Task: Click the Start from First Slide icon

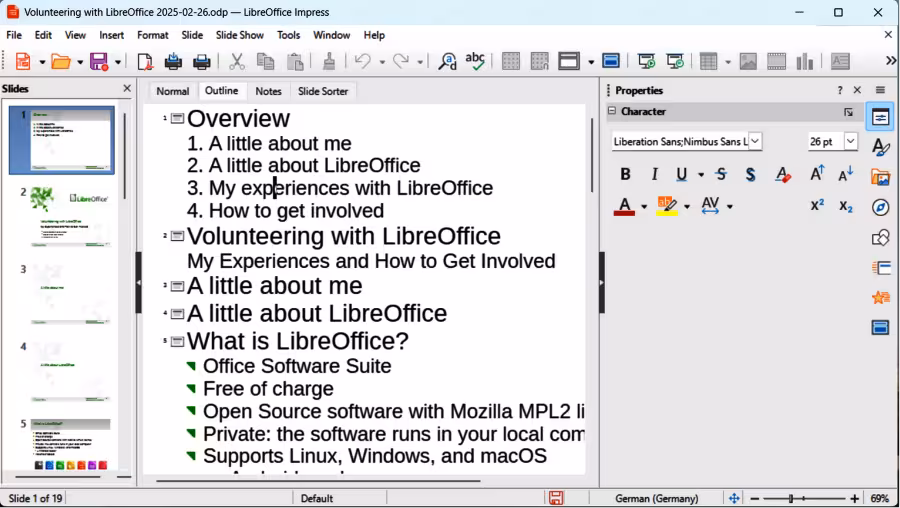Action: pos(646,61)
